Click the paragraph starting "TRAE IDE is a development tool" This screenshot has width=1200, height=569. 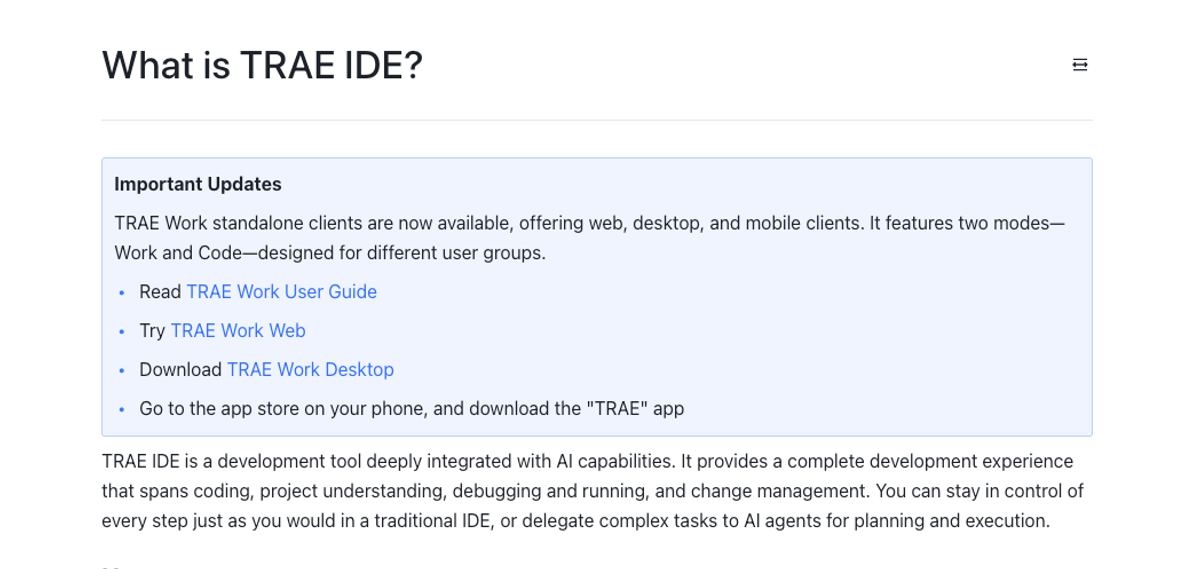tap(593, 491)
